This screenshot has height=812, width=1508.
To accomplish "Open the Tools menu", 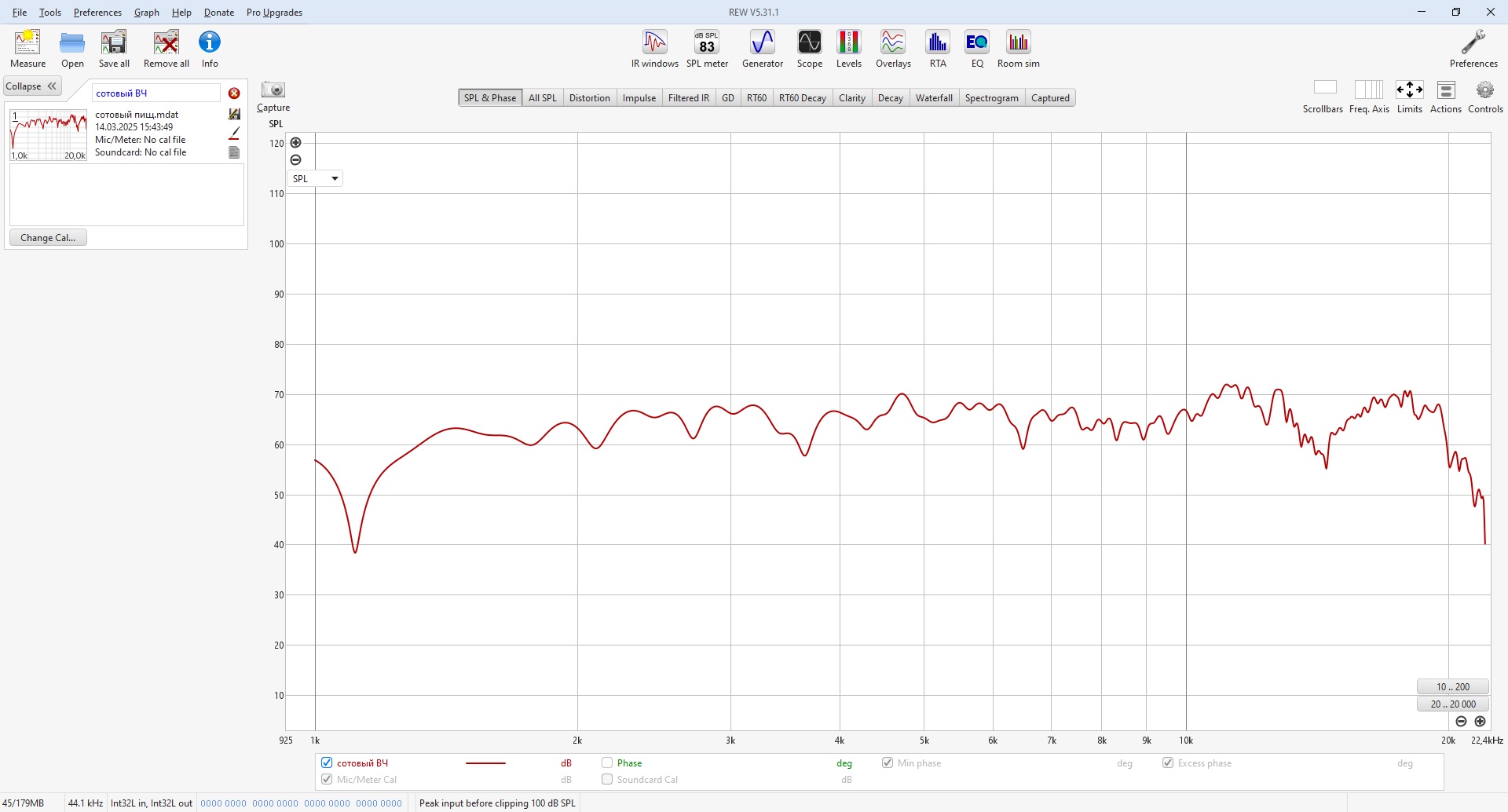I will (50, 13).
